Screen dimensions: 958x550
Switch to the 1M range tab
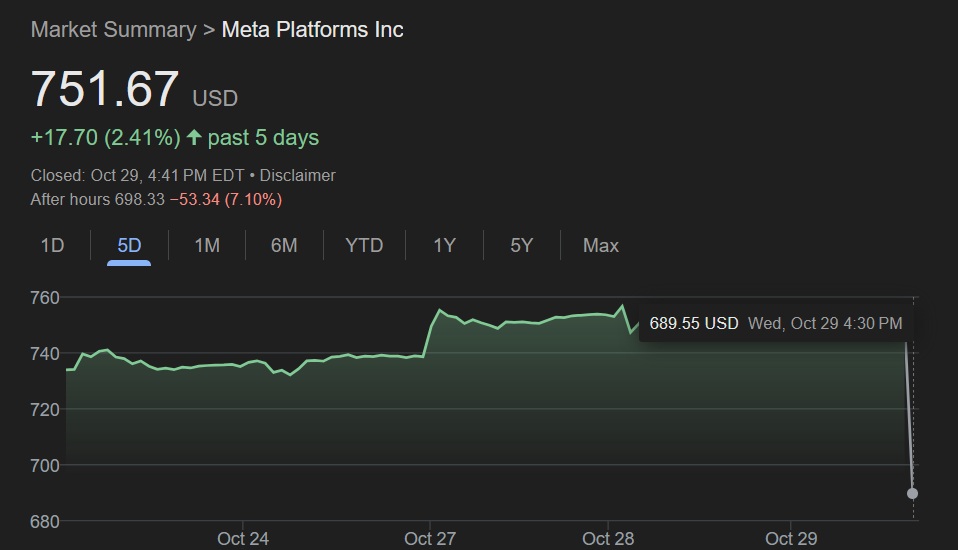(x=207, y=245)
